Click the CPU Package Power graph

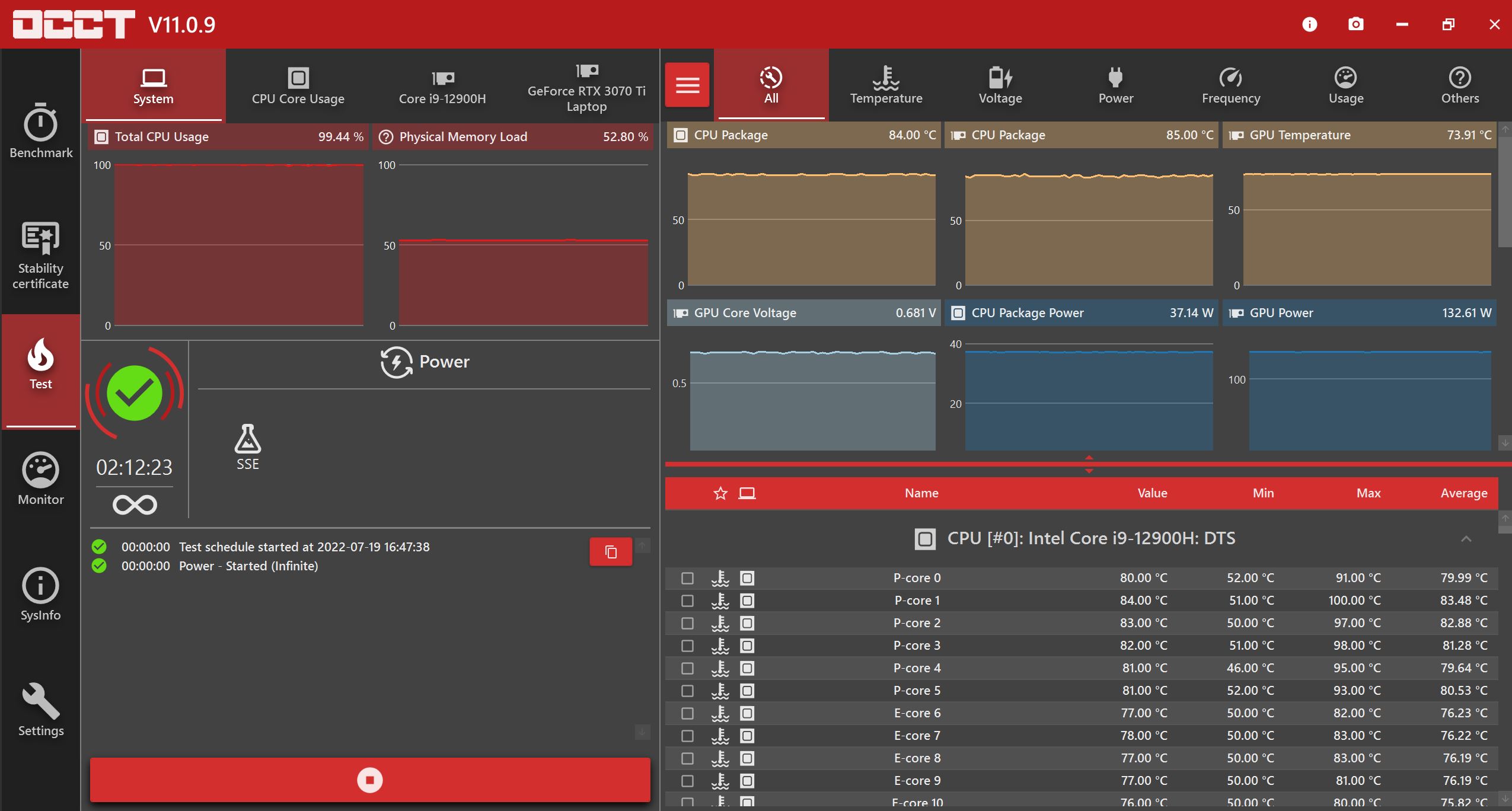[1082, 376]
